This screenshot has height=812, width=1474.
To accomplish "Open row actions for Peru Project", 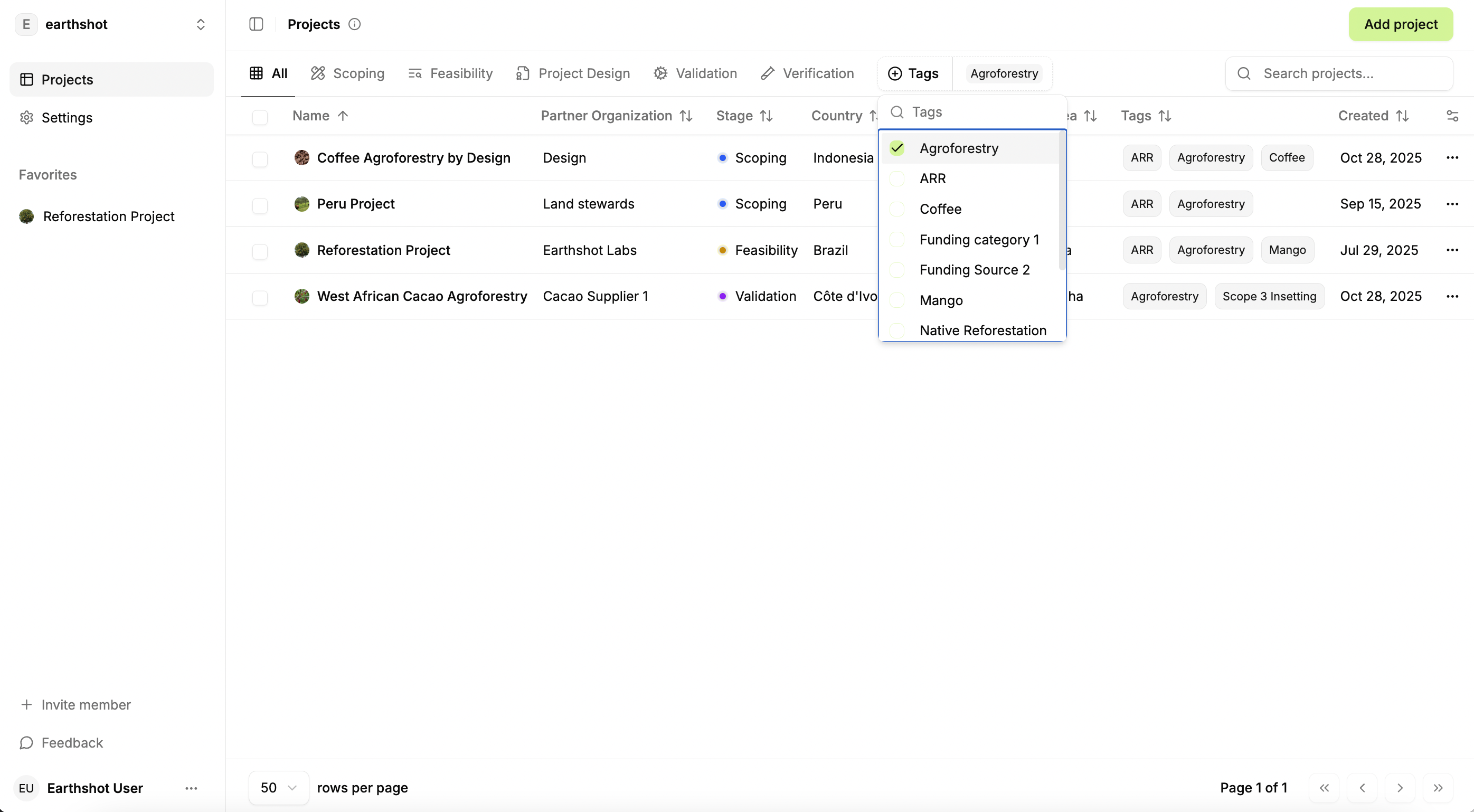I will 1452,204.
